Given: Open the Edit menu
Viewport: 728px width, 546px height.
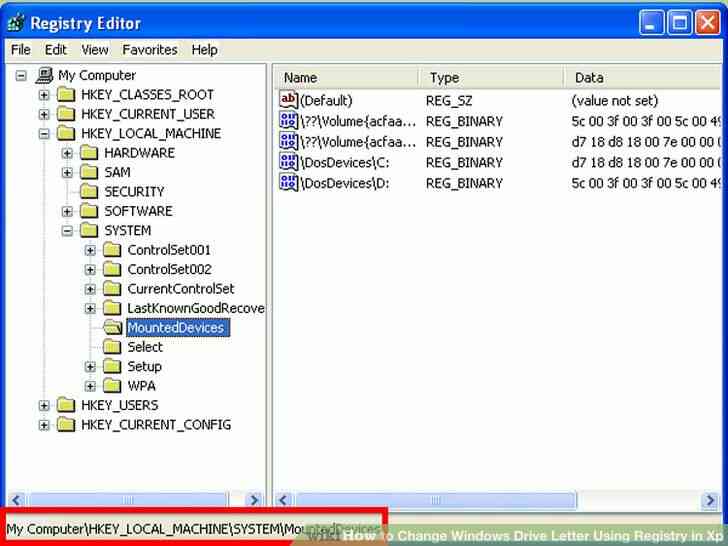Looking at the screenshot, I should (56, 50).
